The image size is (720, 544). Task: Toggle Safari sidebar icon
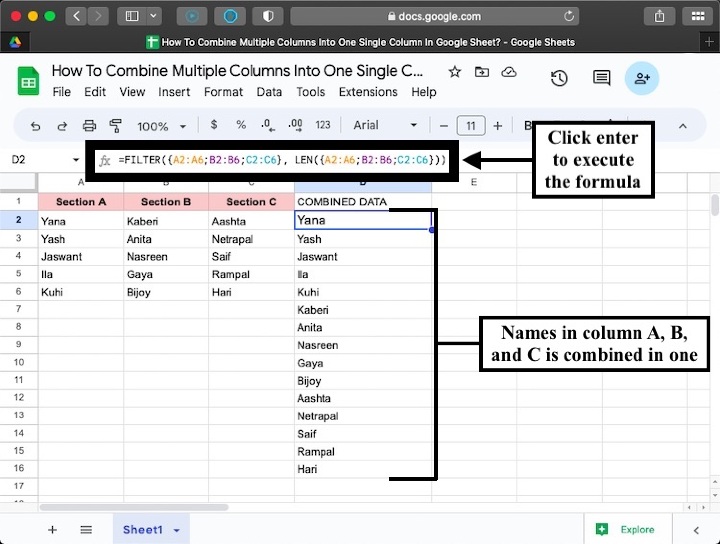point(132,17)
